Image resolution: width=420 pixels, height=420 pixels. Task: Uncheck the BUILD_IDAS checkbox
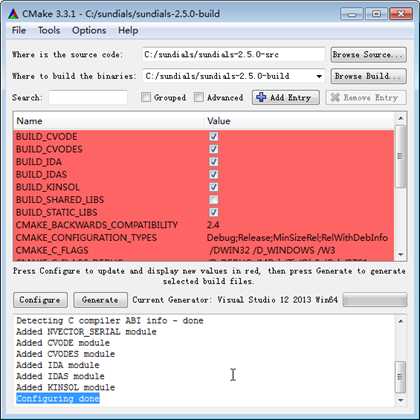(x=214, y=174)
